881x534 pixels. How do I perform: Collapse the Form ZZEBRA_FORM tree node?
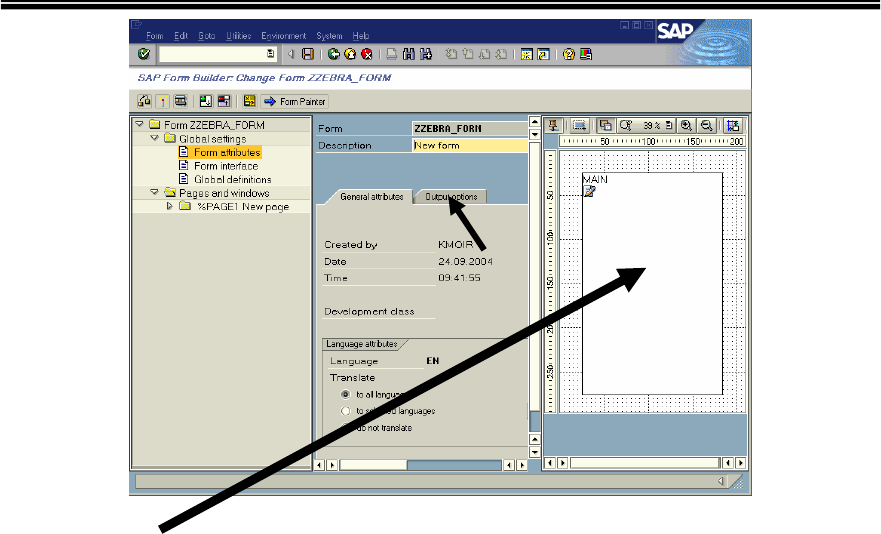[x=140, y=124]
